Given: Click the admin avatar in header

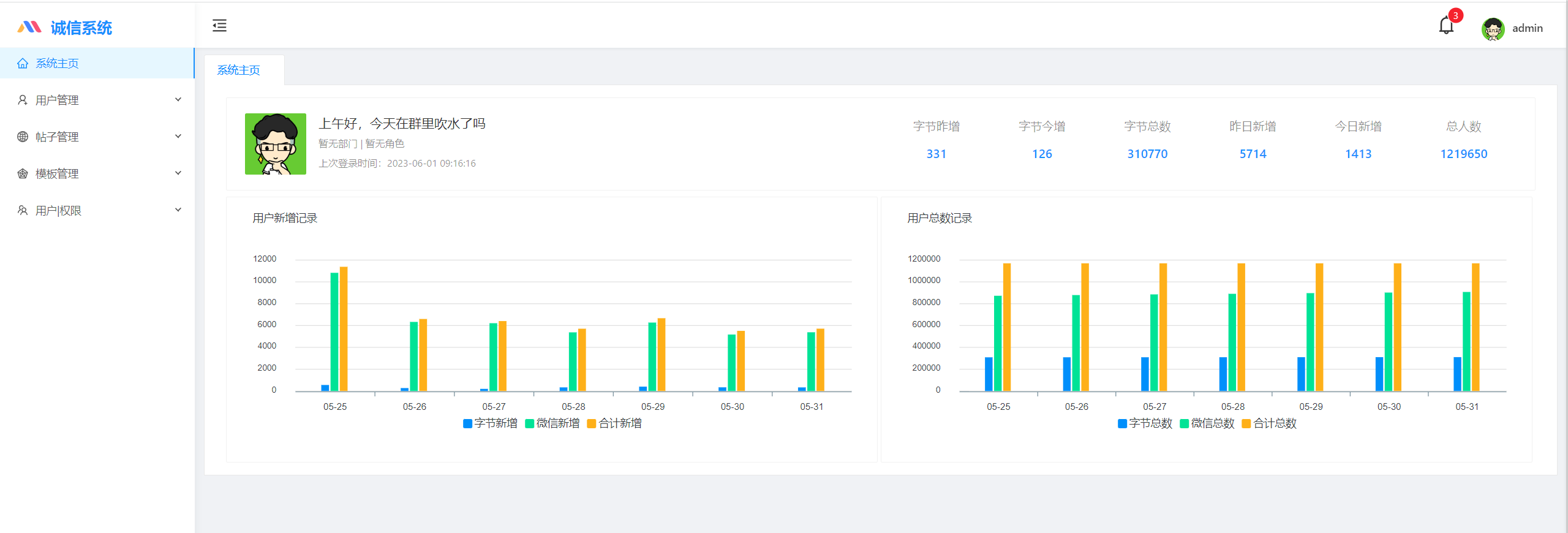Looking at the screenshot, I should click(1493, 29).
